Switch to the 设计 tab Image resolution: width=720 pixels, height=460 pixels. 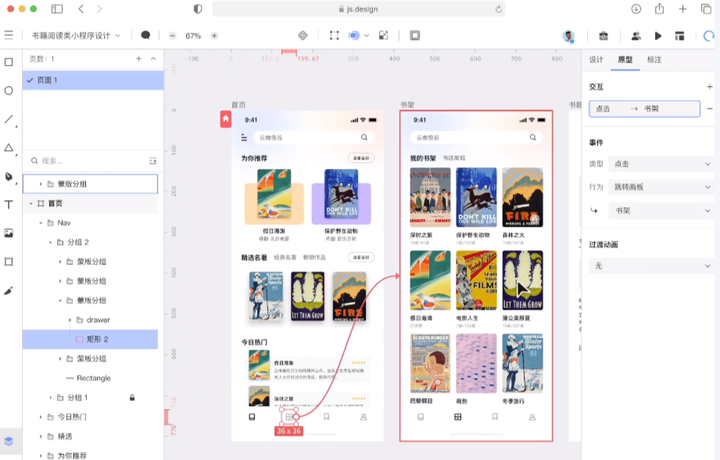point(596,59)
